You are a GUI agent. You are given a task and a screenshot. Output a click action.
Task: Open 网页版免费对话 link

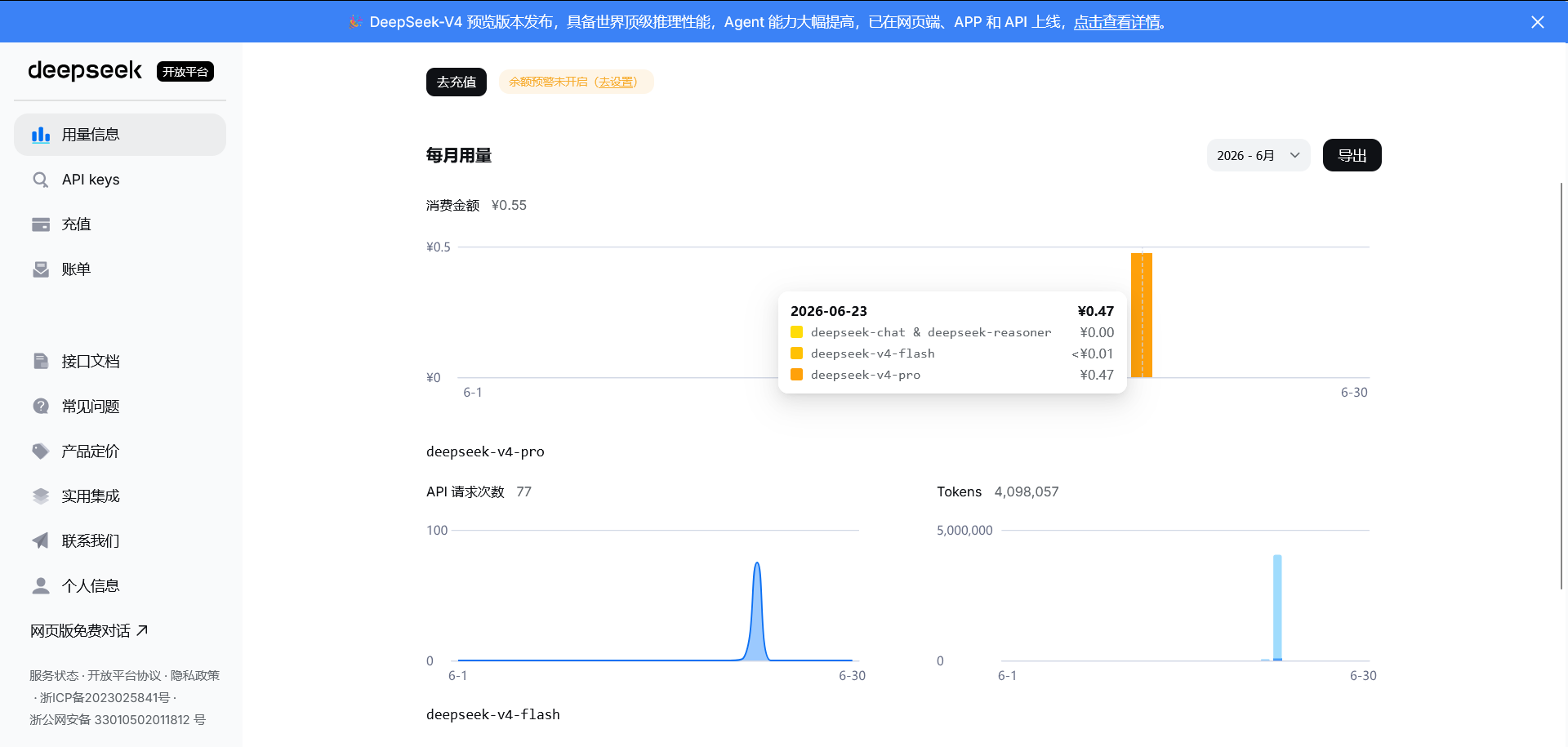click(89, 630)
